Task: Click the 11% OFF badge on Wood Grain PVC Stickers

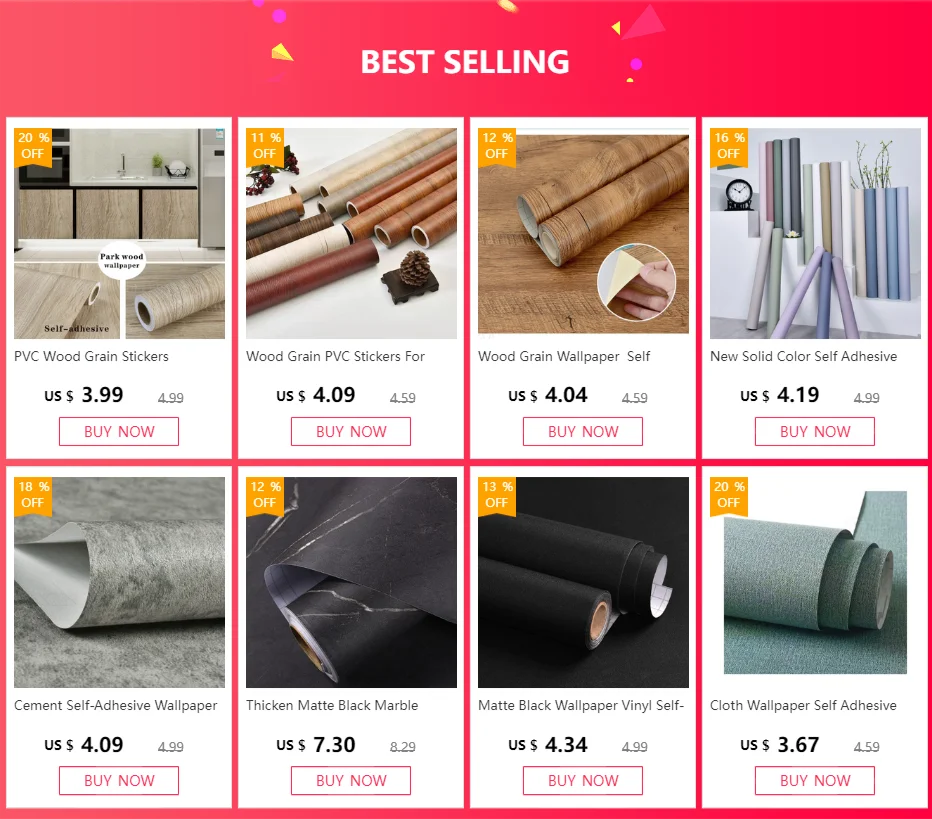Action: [x=265, y=146]
